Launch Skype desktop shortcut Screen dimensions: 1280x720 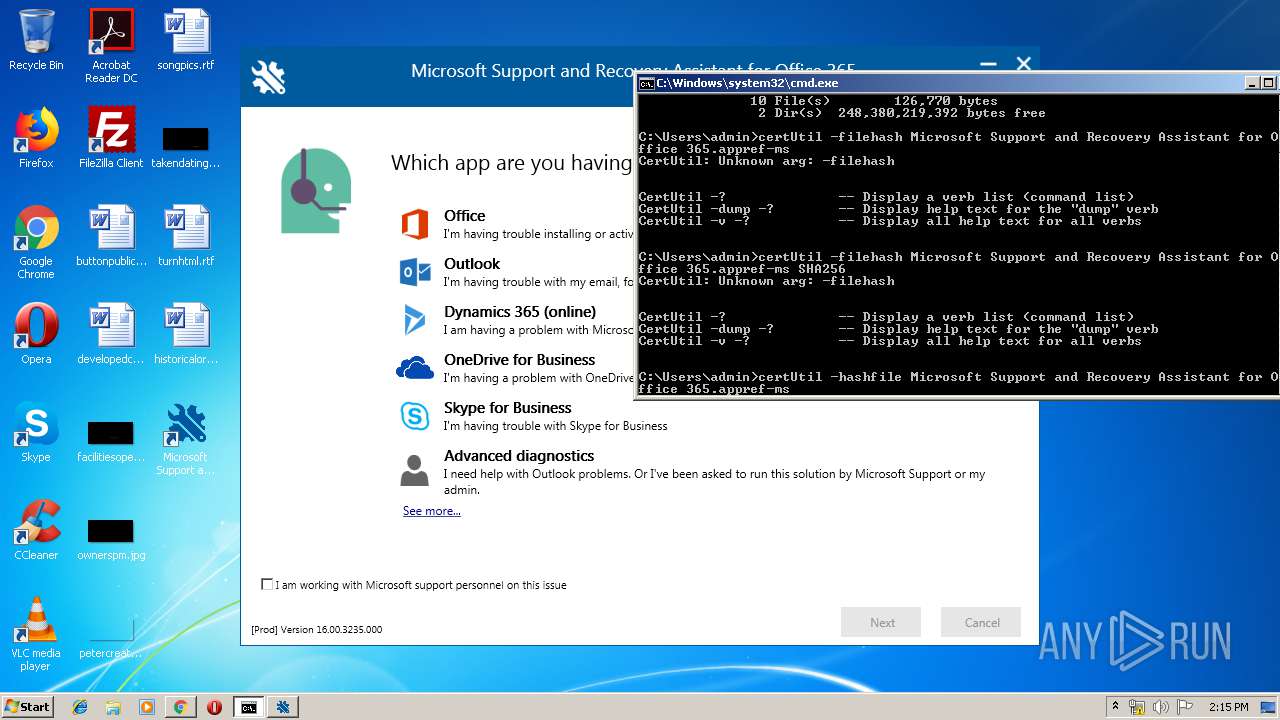[x=36, y=432]
